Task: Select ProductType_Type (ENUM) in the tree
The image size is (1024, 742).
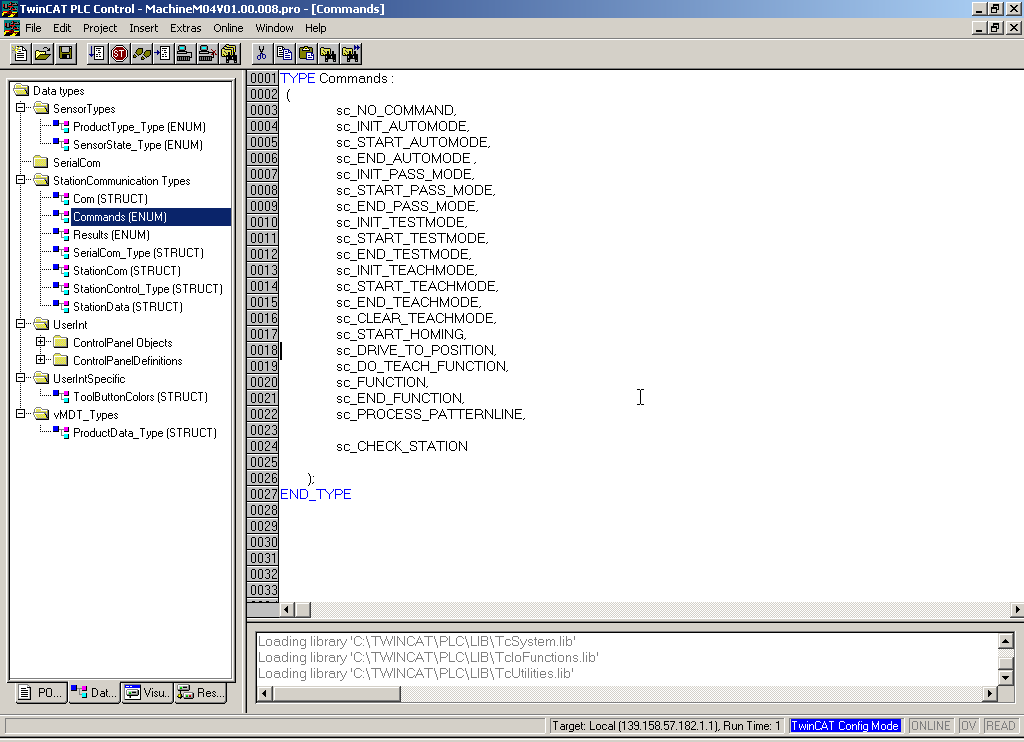Action: pos(139,127)
